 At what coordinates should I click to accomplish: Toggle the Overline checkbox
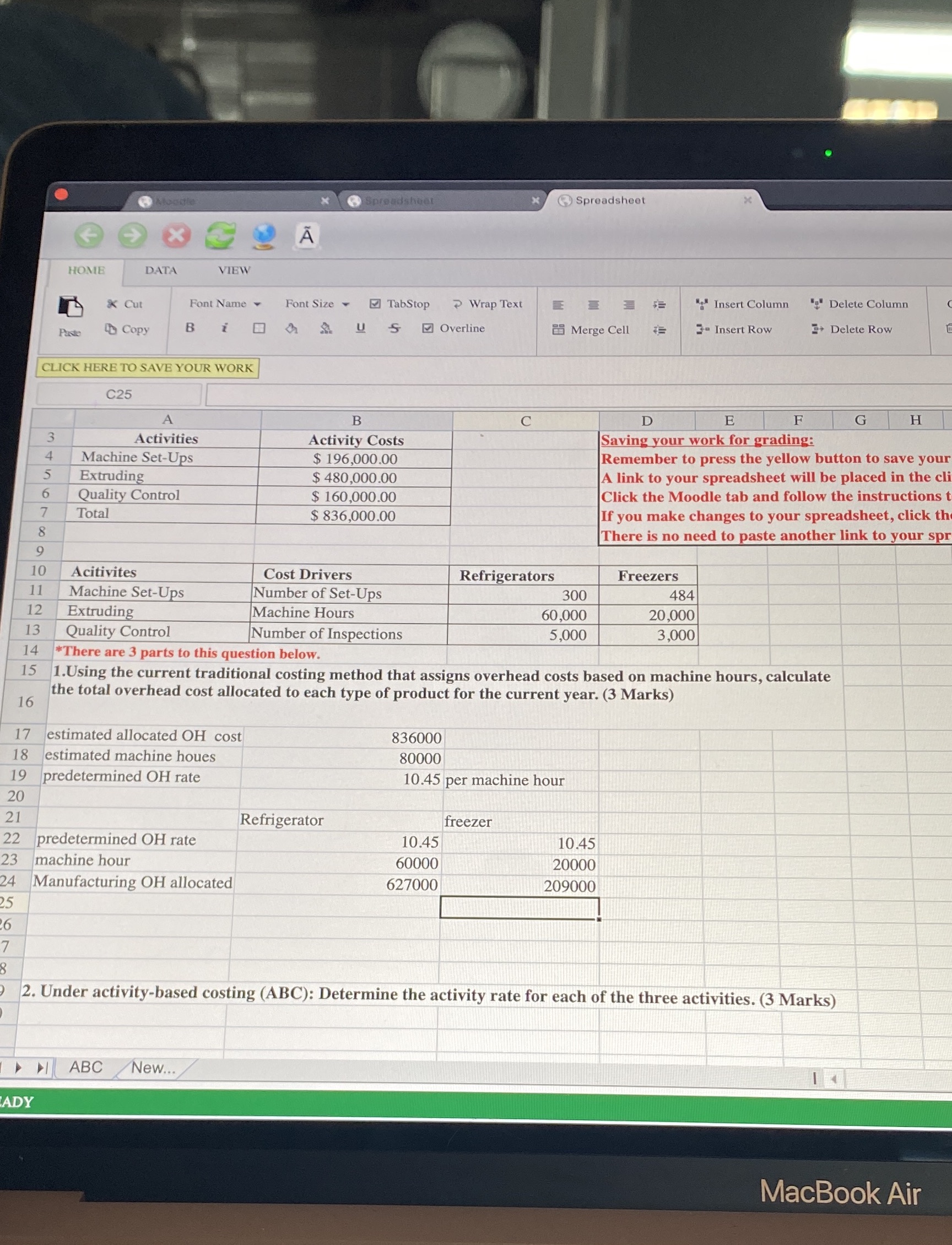[428, 328]
